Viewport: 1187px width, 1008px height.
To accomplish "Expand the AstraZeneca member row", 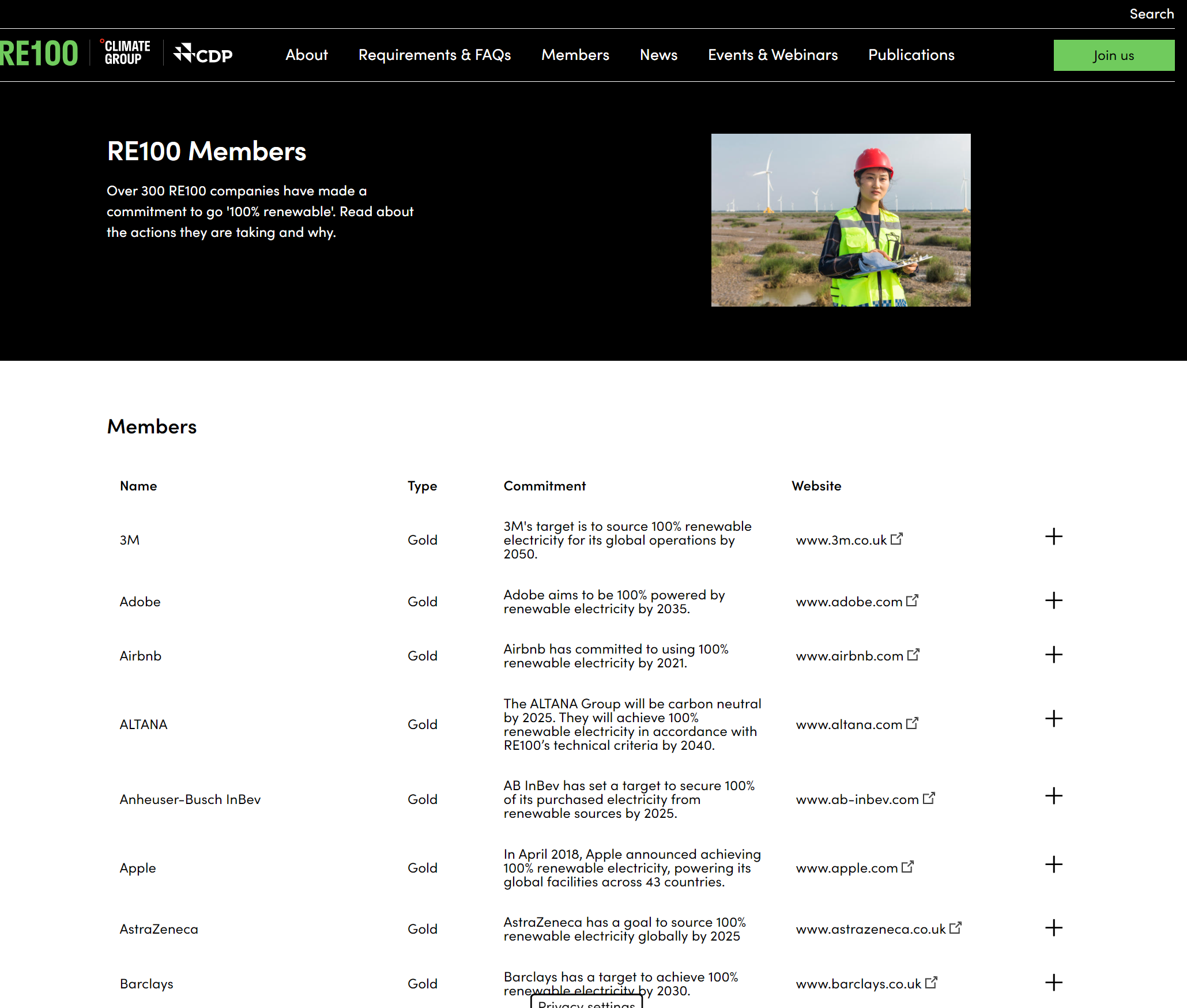I will coord(1053,928).
